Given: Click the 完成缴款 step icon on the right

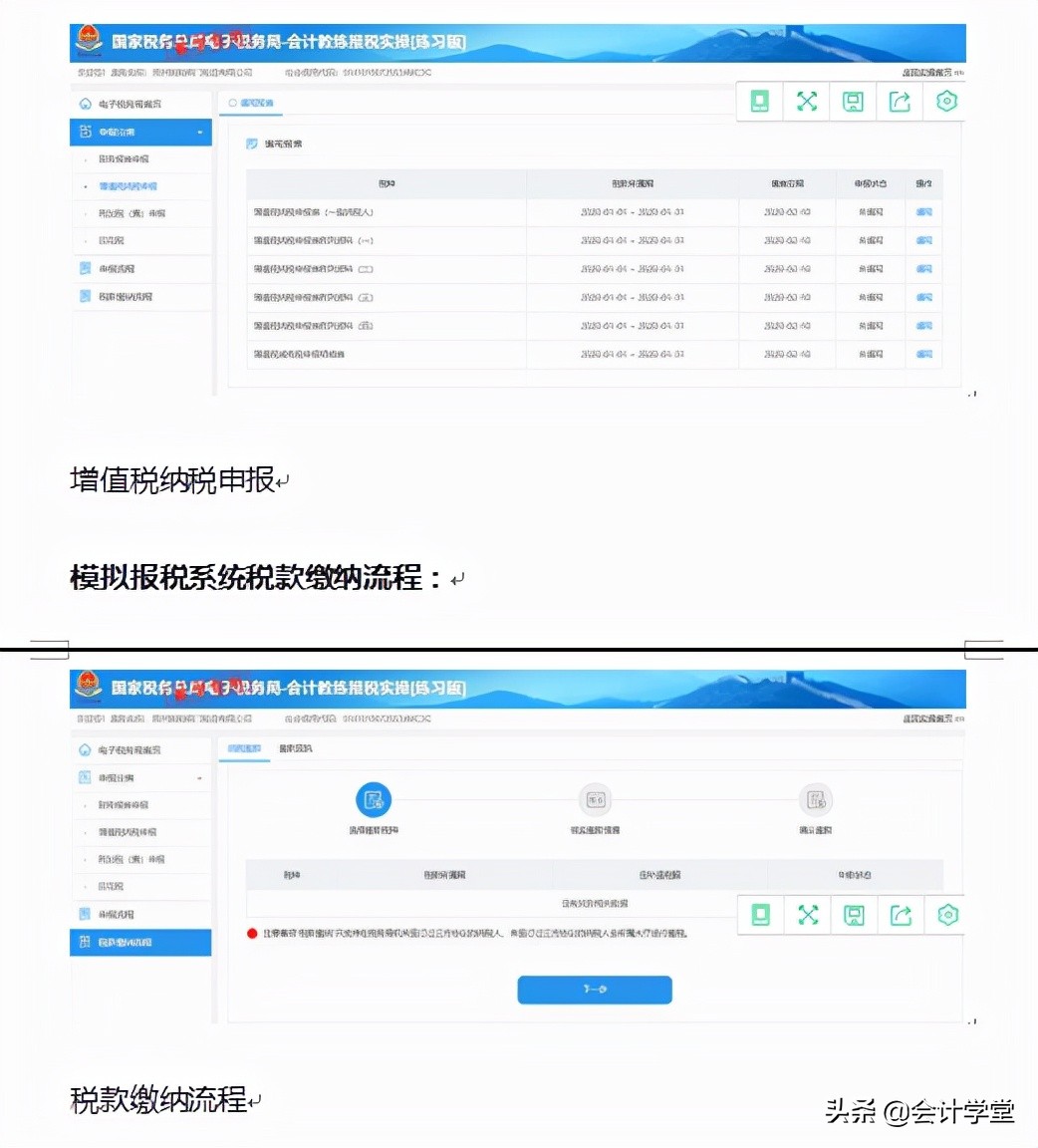Looking at the screenshot, I should [x=816, y=799].
